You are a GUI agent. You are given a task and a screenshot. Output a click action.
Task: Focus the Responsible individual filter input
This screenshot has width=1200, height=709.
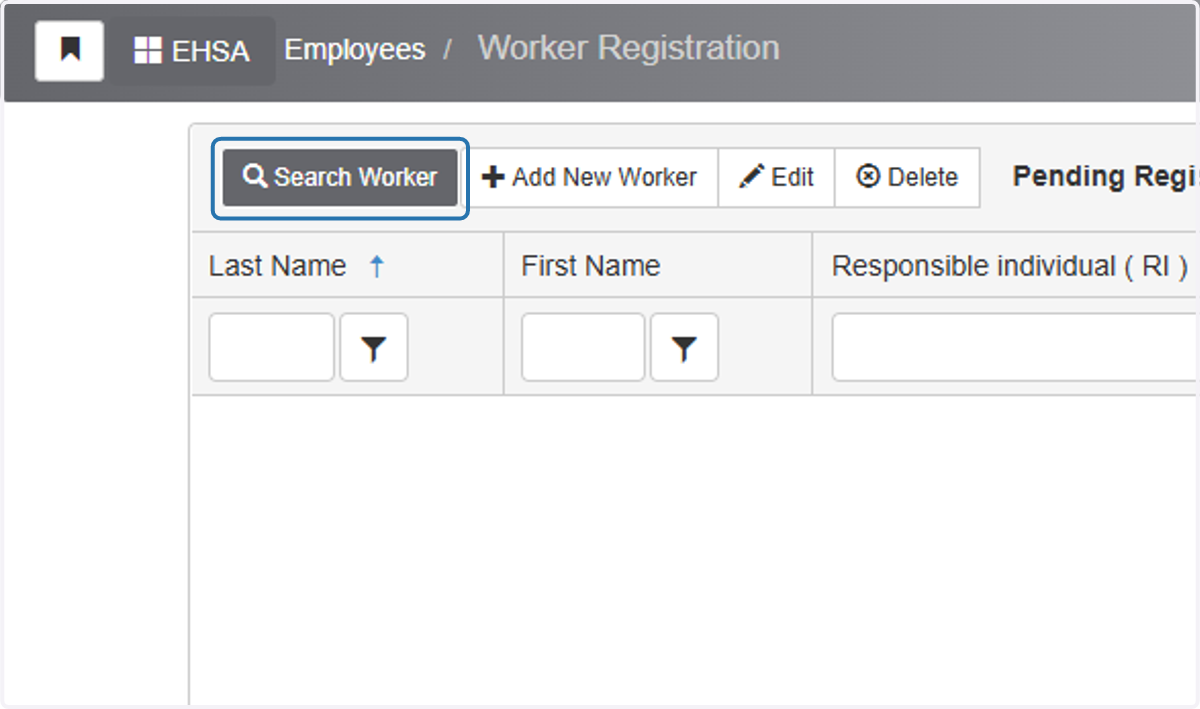tap(1015, 347)
